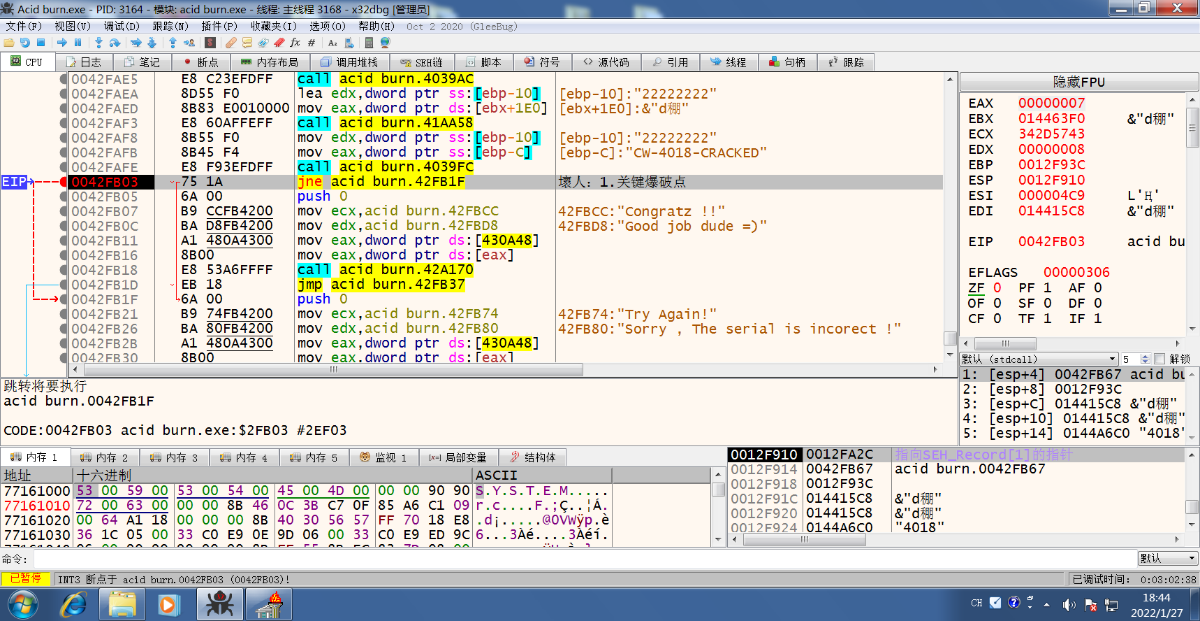1200x621 pixels.
Task: Open the Patches bandage icon
Action: [231, 43]
